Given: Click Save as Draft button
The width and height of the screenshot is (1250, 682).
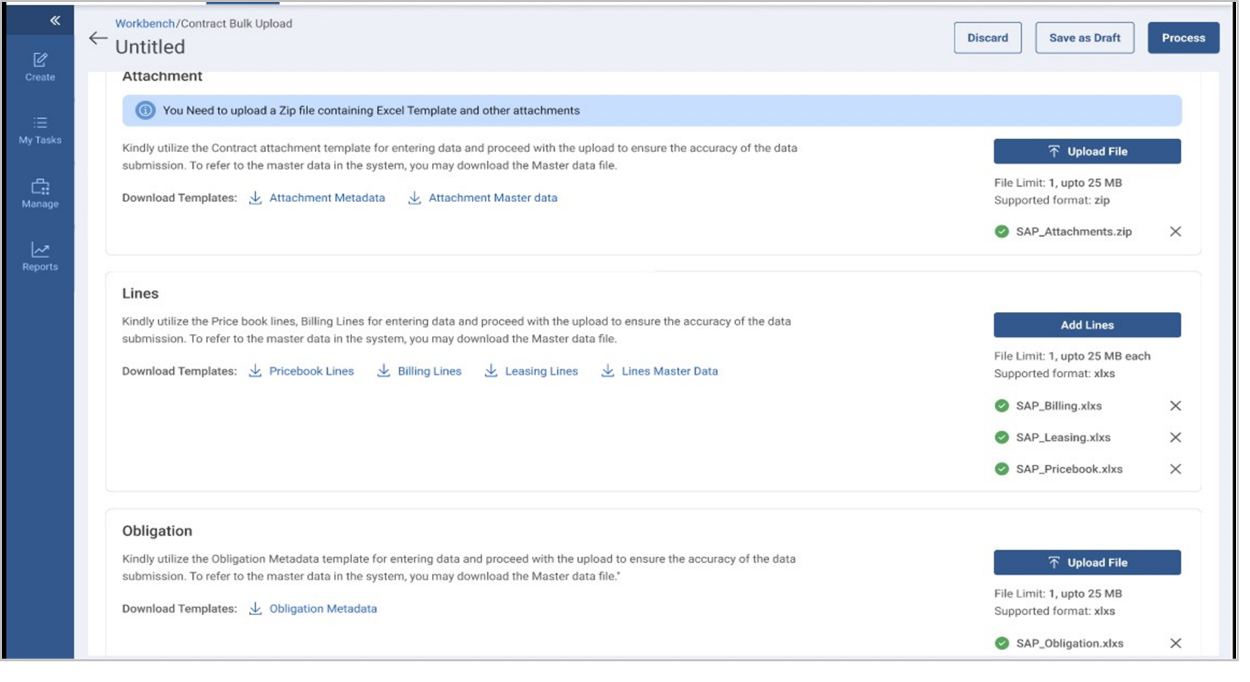Looking at the screenshot, I should [x=1084, y=38].
